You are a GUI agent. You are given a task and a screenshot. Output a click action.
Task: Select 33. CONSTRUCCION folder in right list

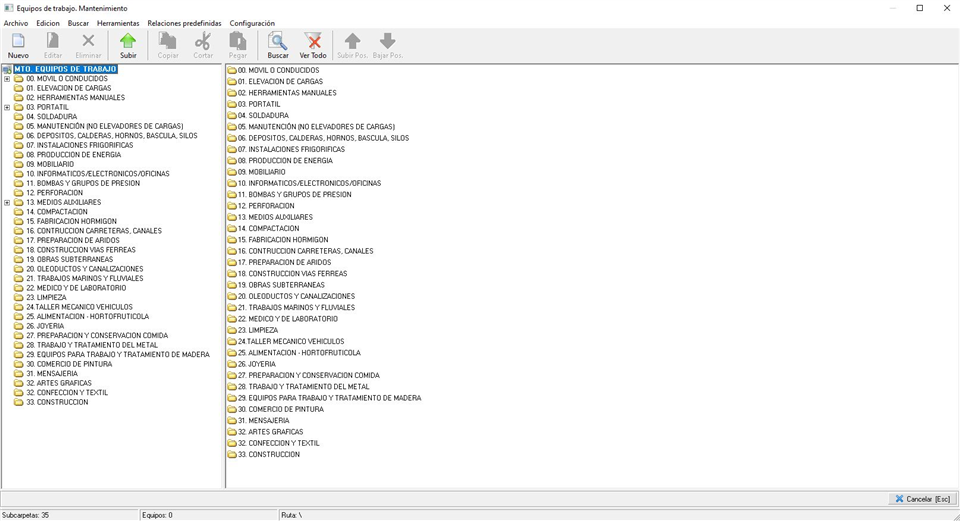[268, 454]
